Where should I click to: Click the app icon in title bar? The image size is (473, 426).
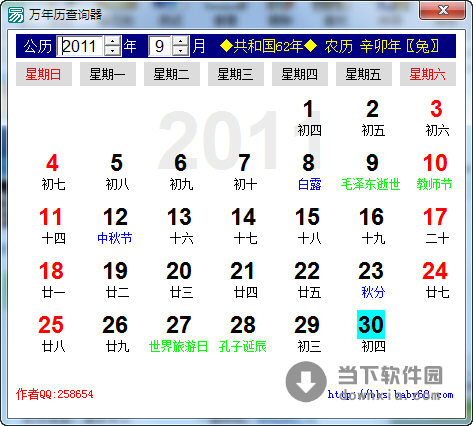click(x=16, y=14)
